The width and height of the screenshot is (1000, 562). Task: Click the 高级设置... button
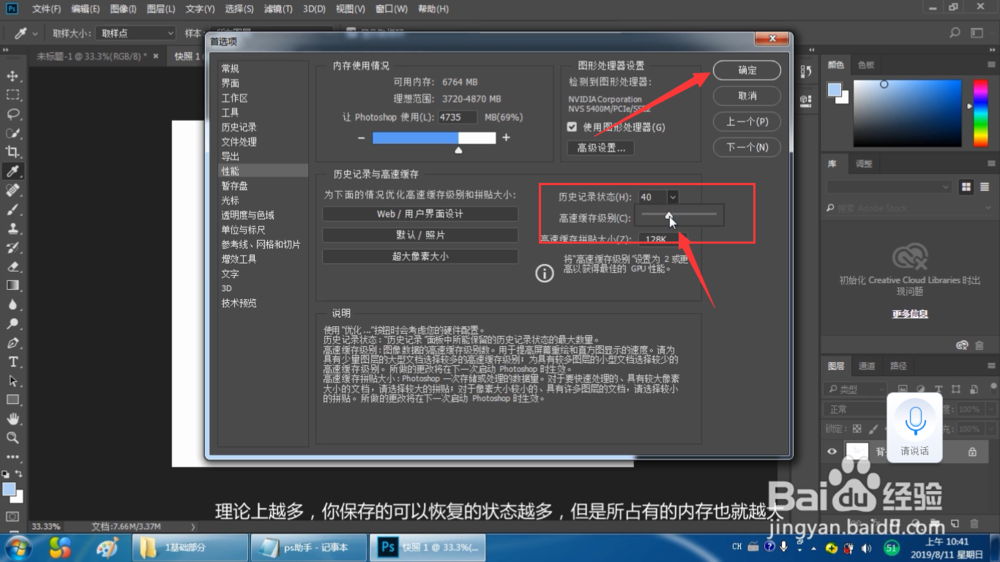point(601,148)
